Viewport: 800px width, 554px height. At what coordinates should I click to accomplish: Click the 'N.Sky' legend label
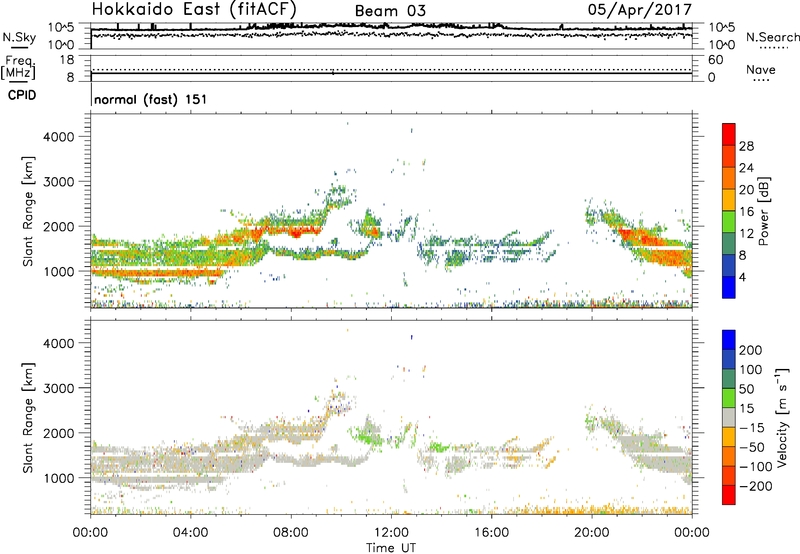tap(19, 37)
